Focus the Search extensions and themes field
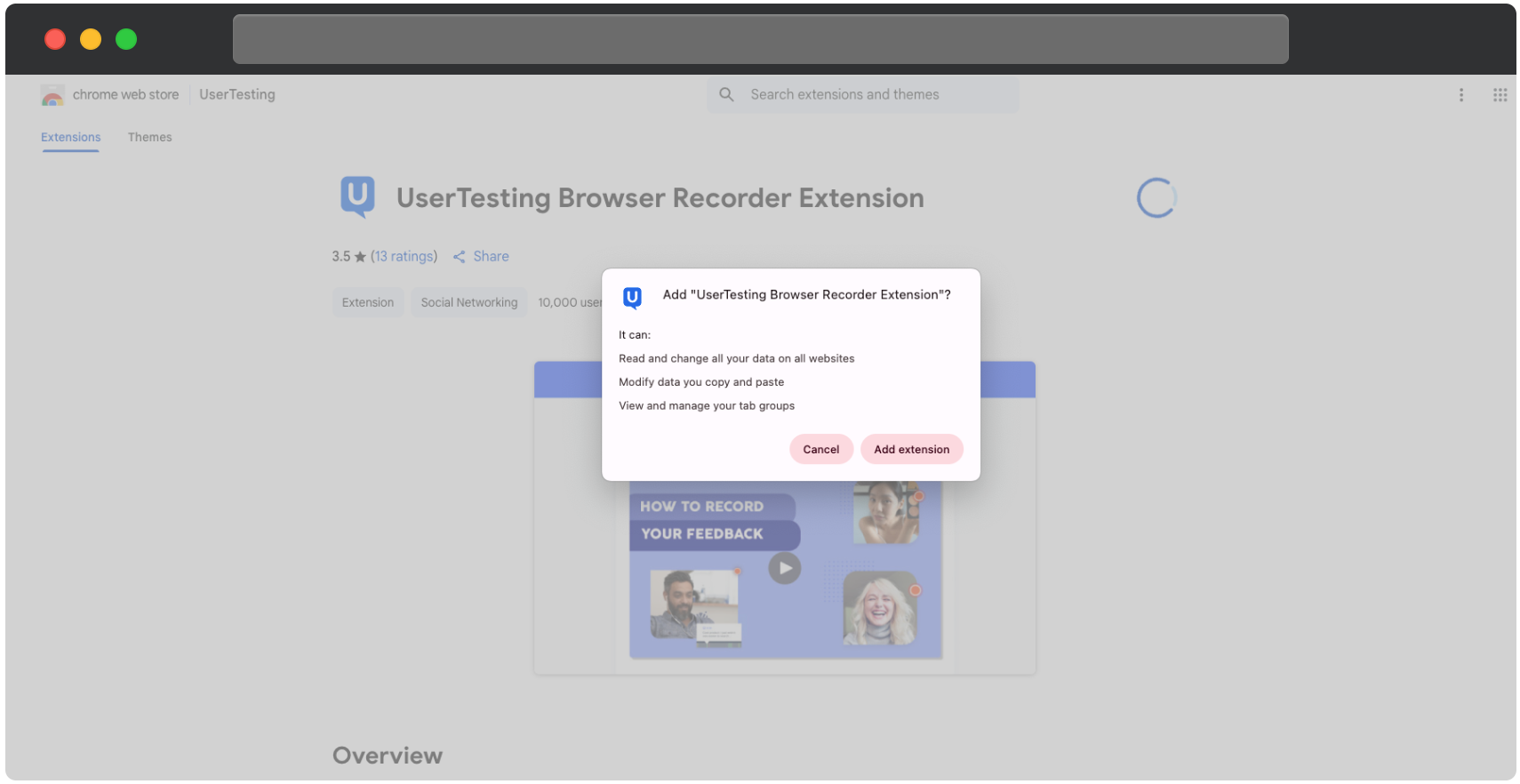Image resolution: width=1520 pixels, height=784 pixels. click(862, 94)
